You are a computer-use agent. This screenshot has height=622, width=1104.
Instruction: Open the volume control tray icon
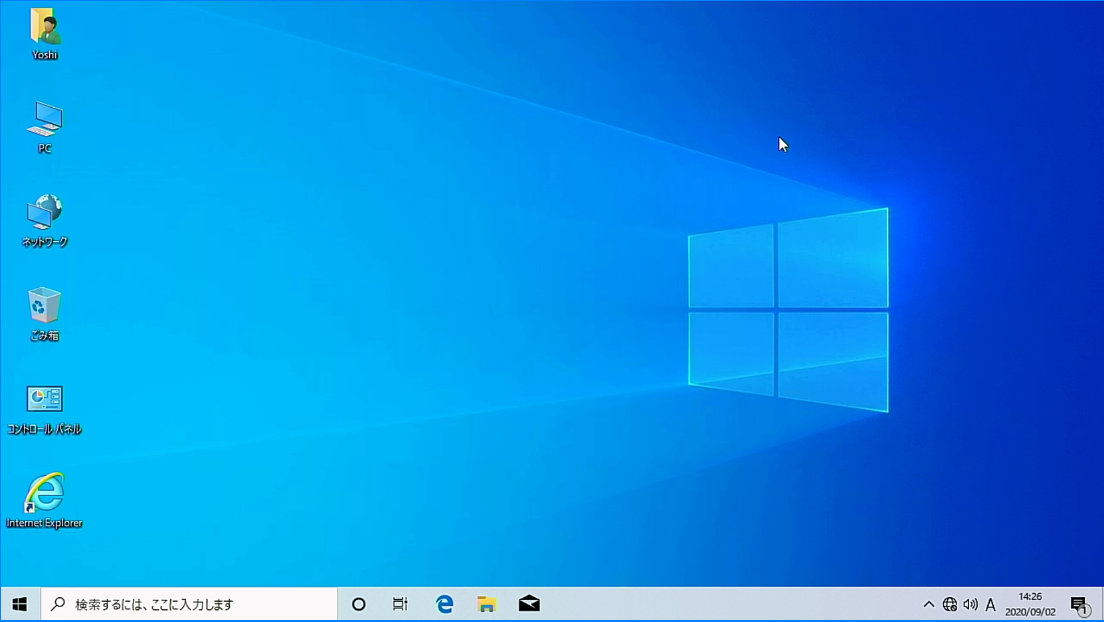[970, 604]
